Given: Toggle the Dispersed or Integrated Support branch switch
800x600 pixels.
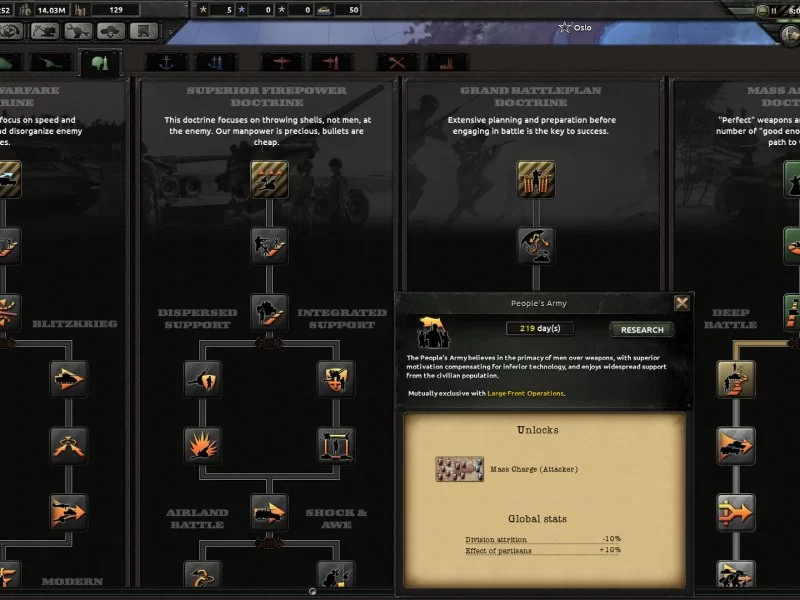Looking at the screenshot, I should 269,343.
